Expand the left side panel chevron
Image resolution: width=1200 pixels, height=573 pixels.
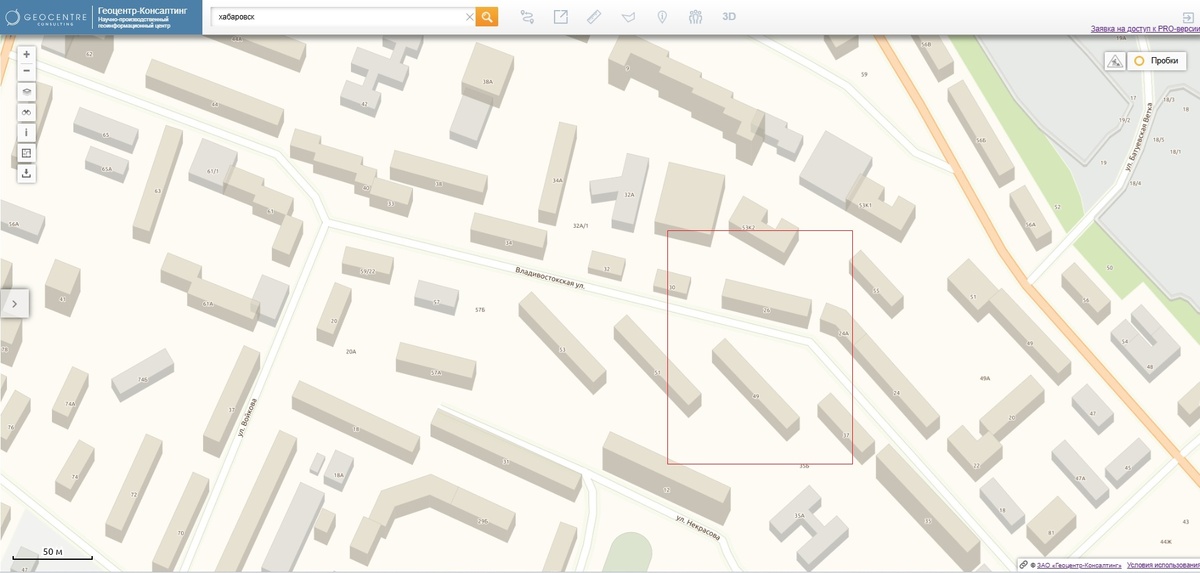click(x=15, y=303)
